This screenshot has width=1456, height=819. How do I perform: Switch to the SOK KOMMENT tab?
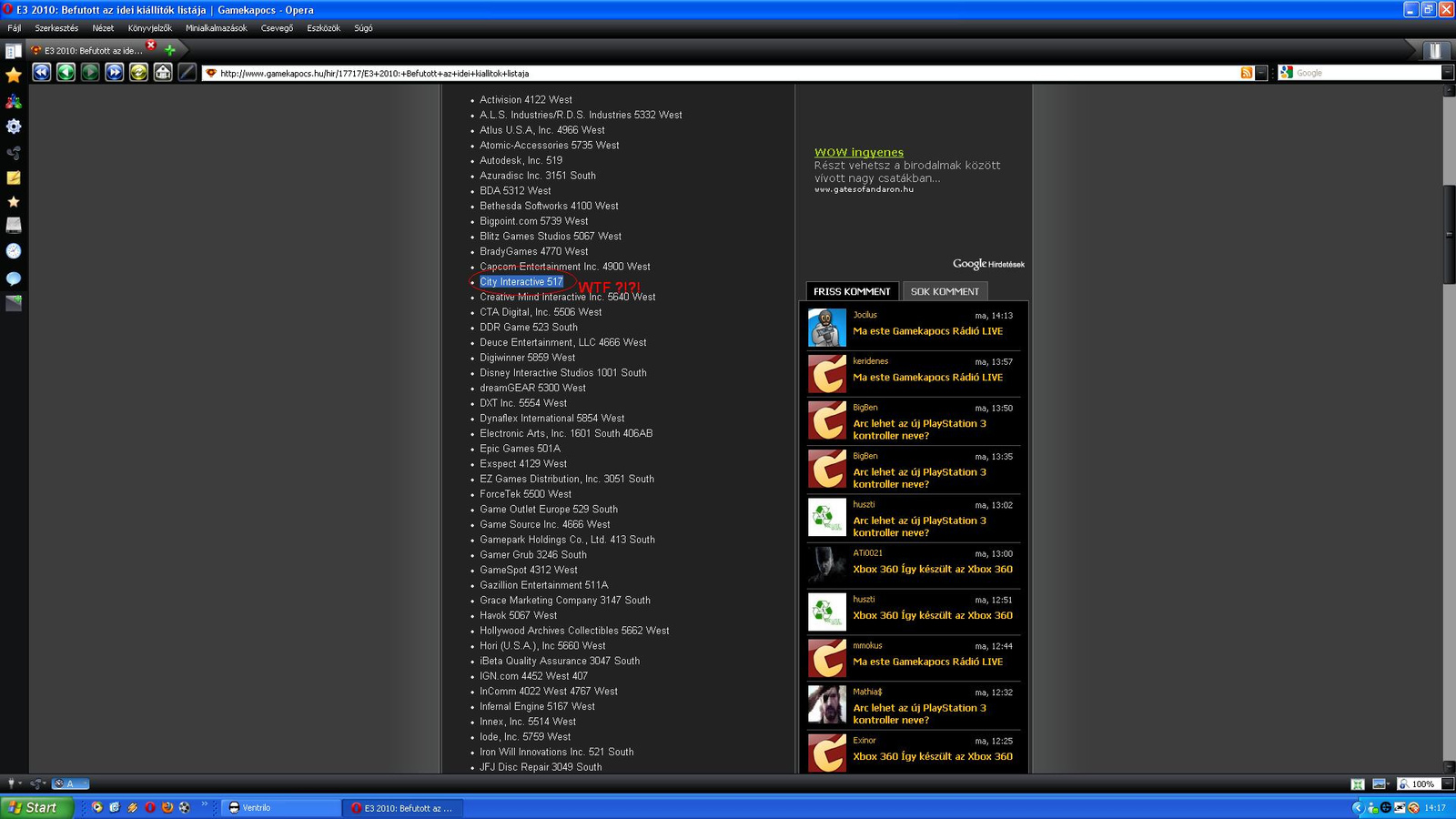point(945,291)
